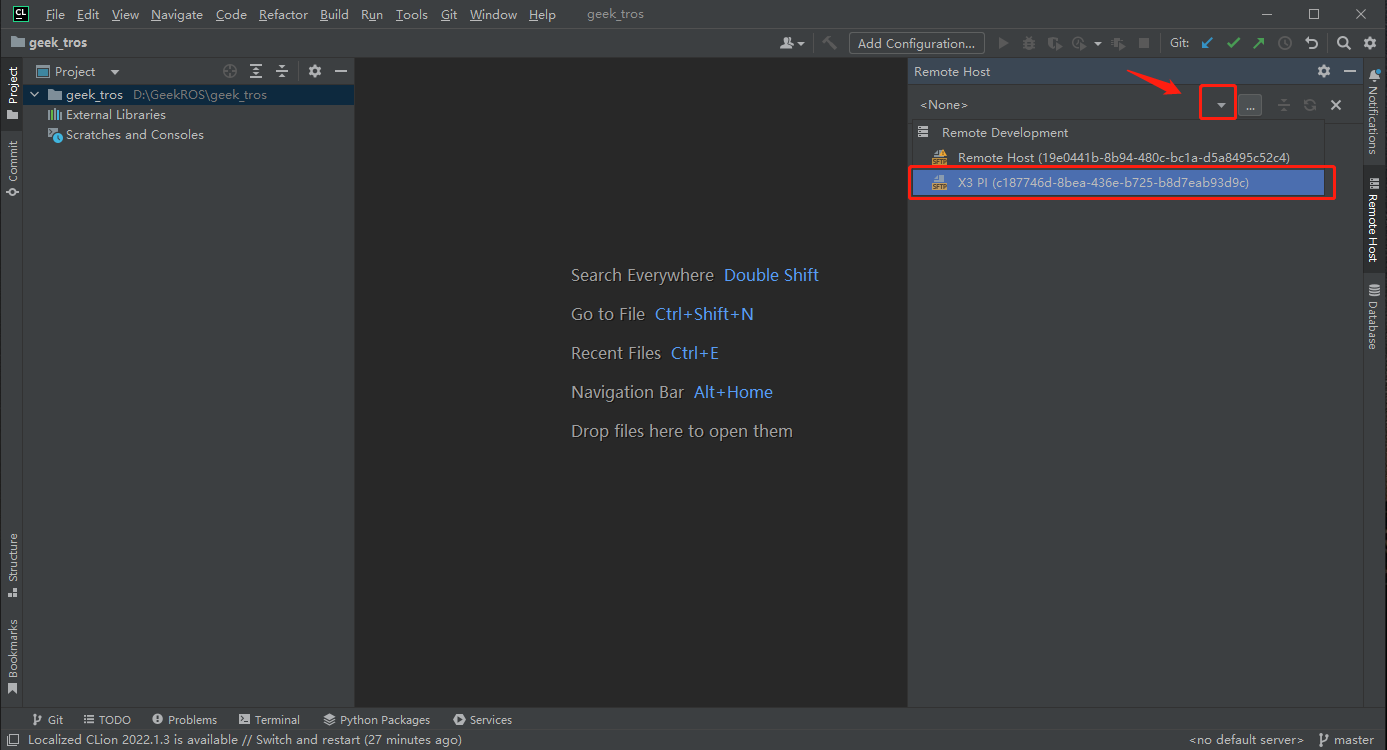Collapse the geek_tros project tree node
This screenshot has height=750, width=1387.
35,95
